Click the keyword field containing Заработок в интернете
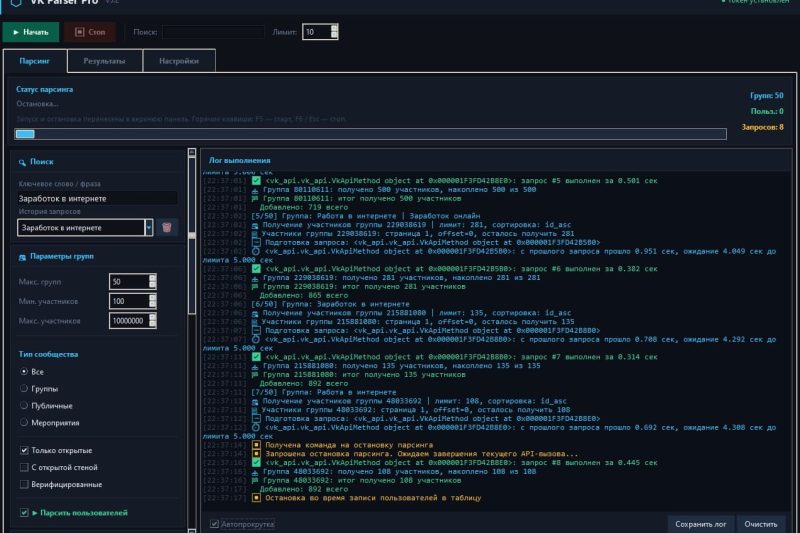This screenshot has width=800, height=533. point(97,198)
